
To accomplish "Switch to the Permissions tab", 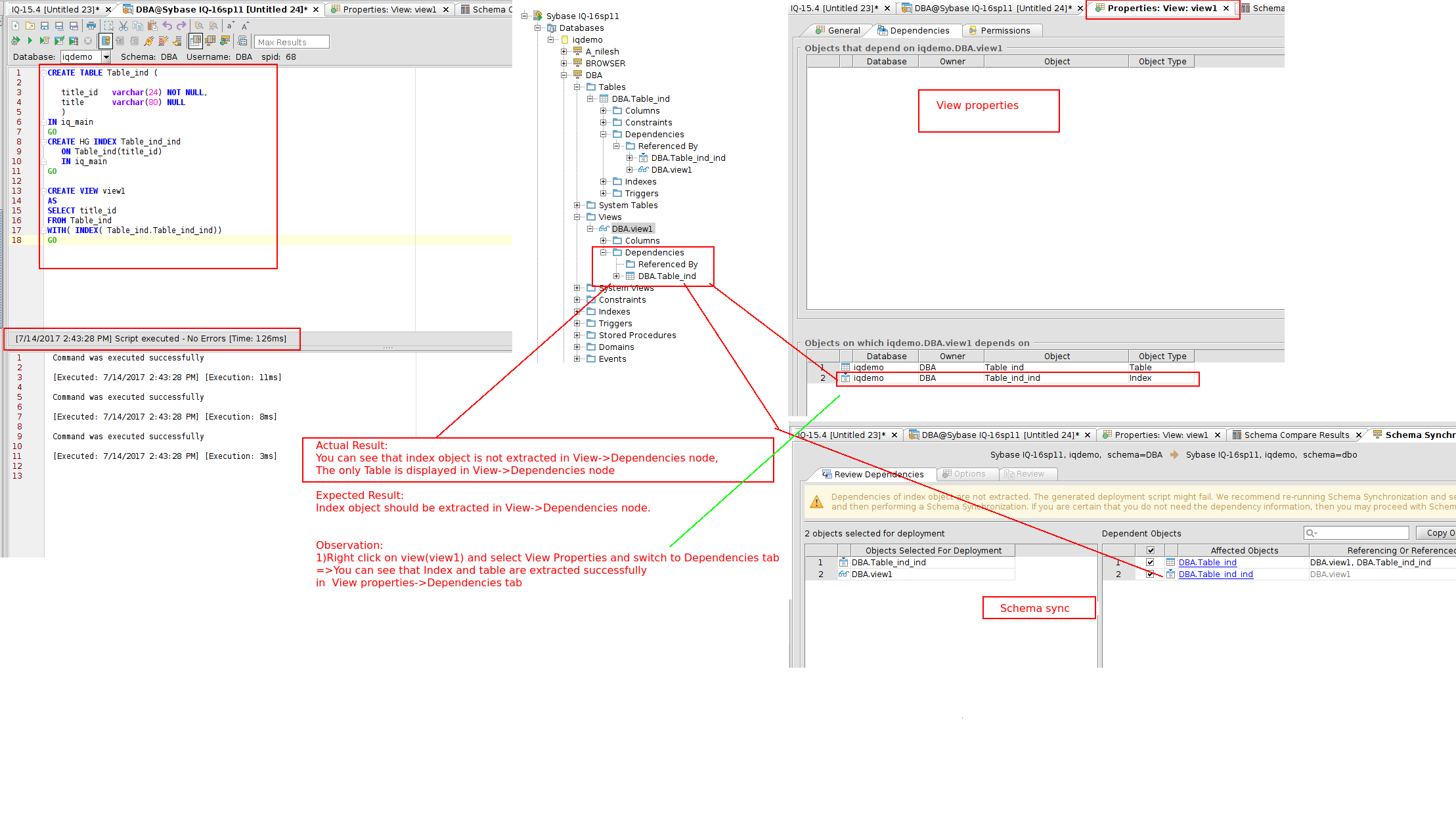I will pyautogui.click(x=1004, y=30).
